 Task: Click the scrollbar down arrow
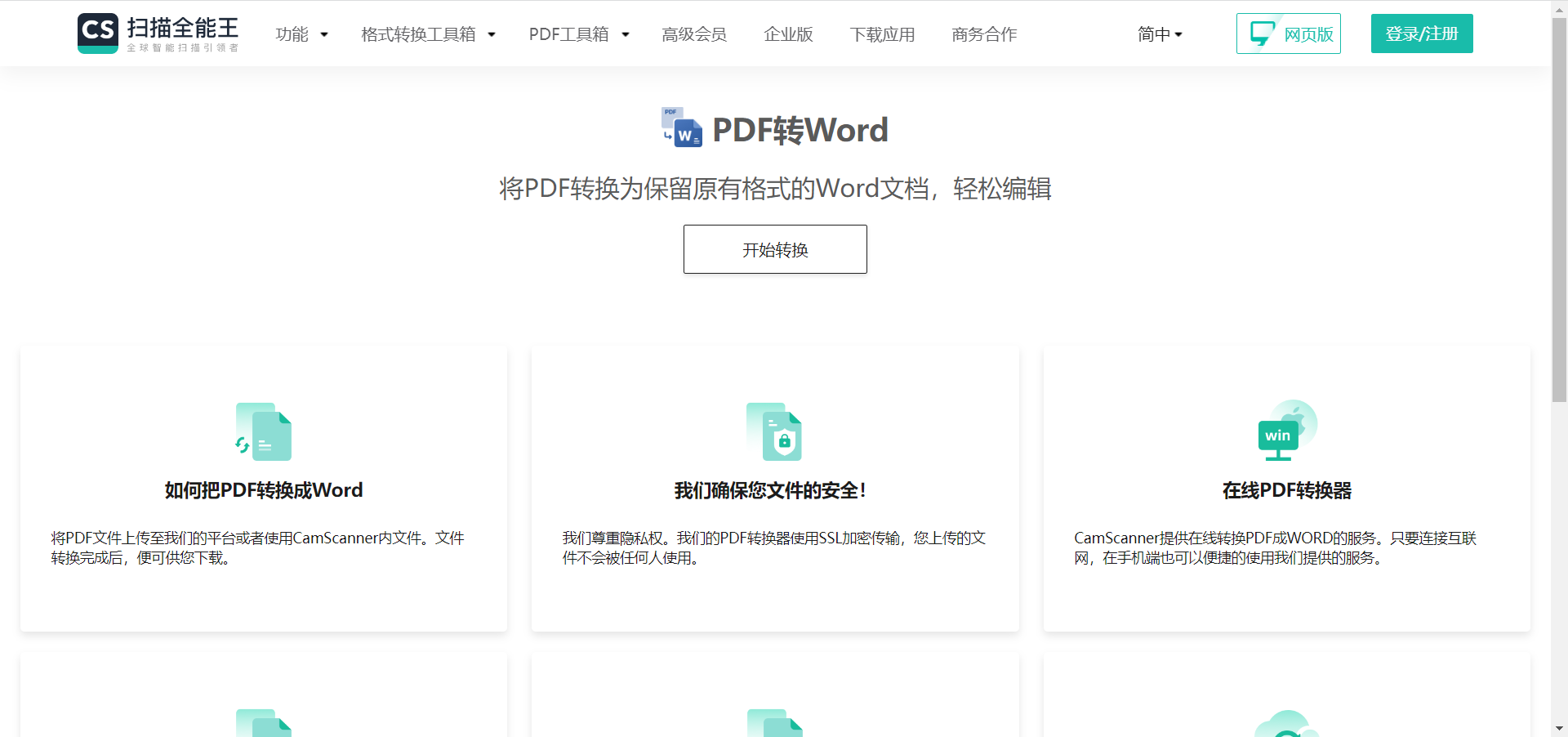(1559, 728)
